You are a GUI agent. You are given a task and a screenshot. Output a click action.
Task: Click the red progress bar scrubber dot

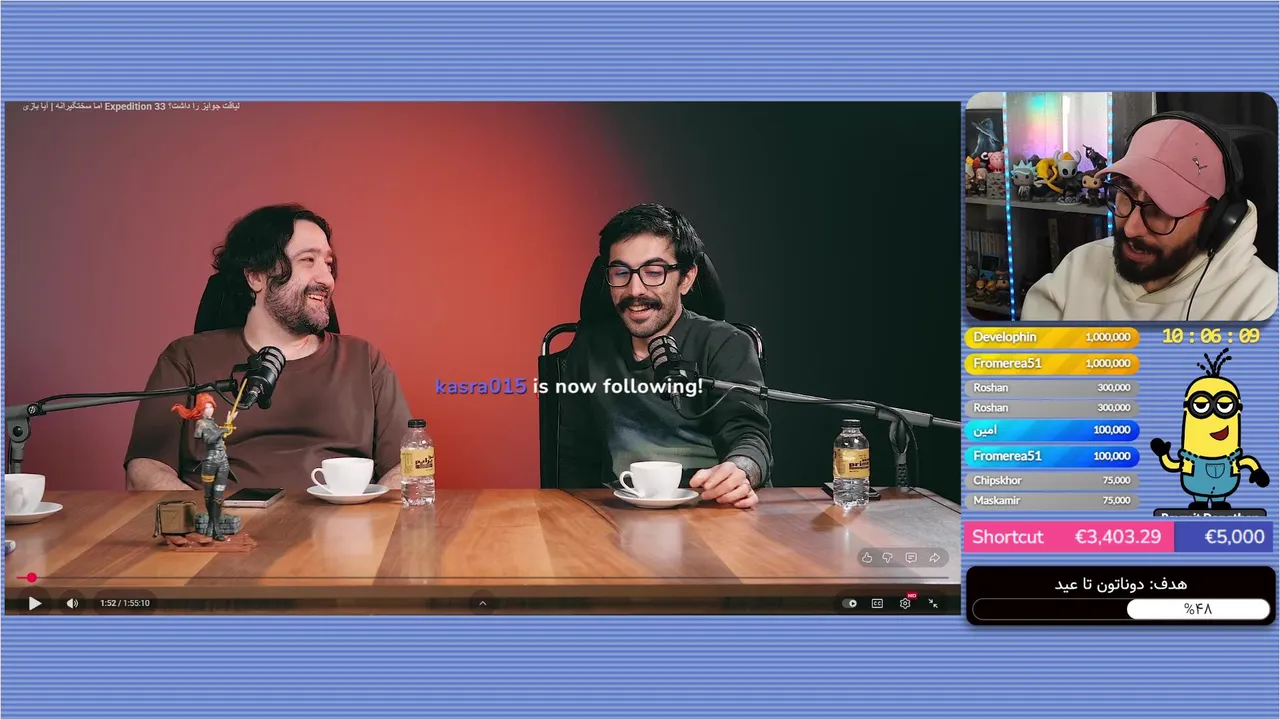(32, 577)
